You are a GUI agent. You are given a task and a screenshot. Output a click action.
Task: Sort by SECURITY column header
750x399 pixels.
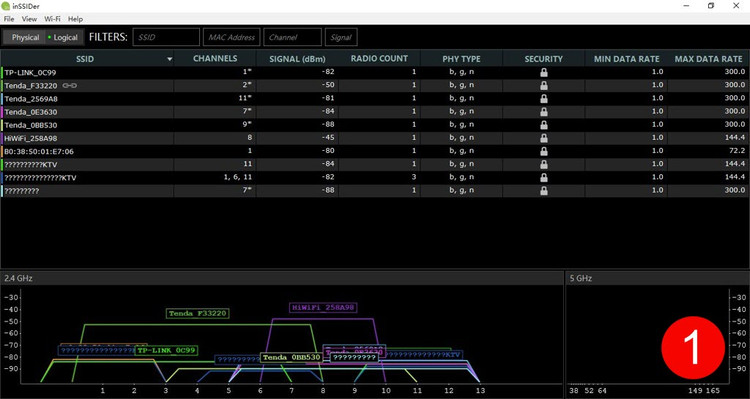coord(544,59)
